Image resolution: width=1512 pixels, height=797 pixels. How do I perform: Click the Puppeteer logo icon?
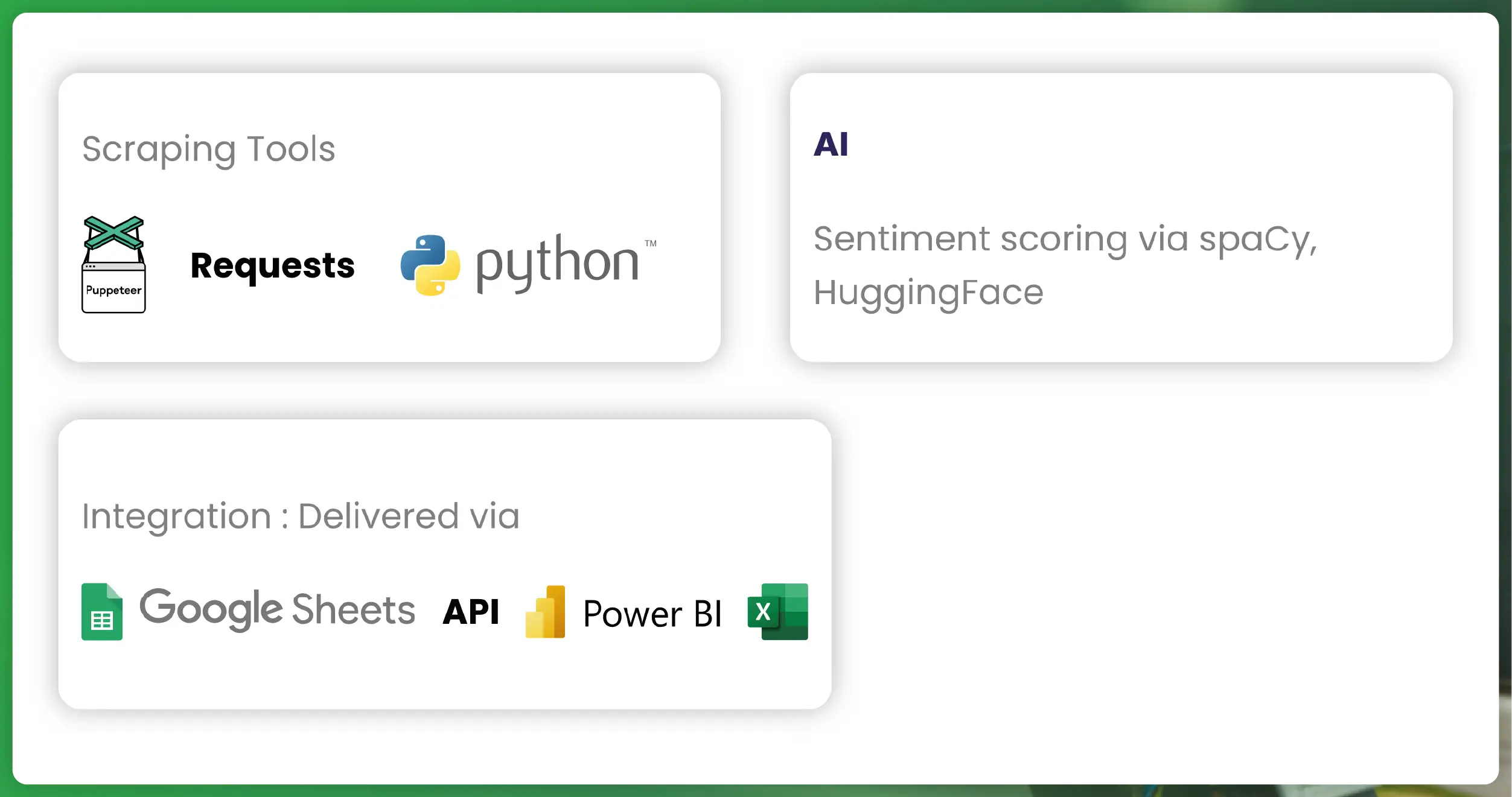point(113,265)
